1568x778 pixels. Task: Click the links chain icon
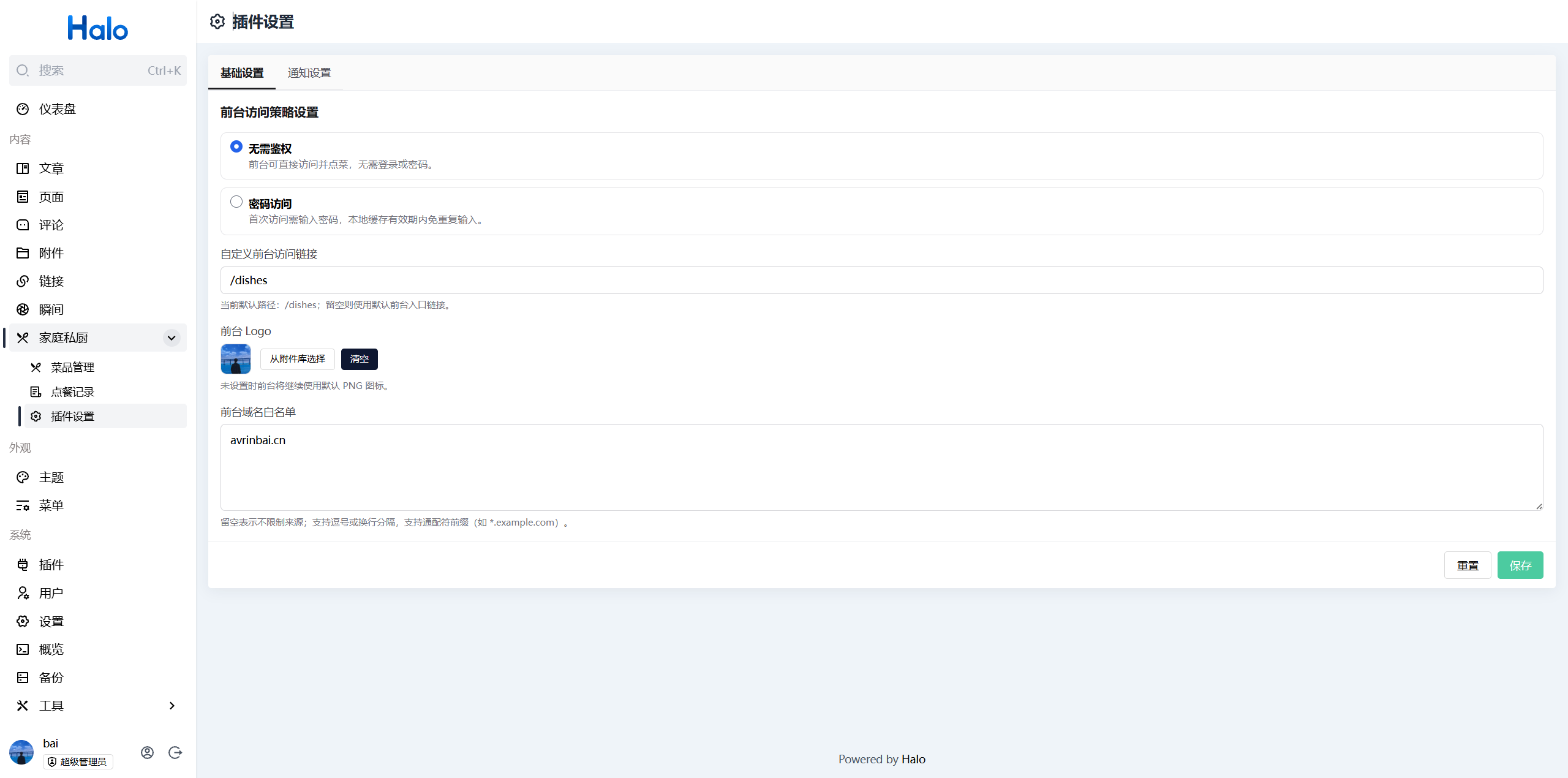[23, 281]
